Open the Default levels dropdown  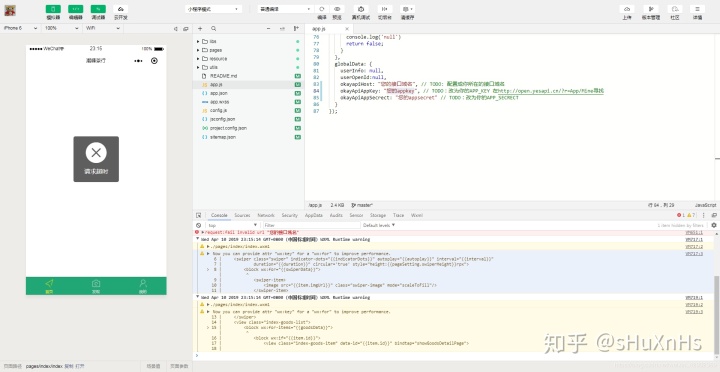(x=379, y=225)
